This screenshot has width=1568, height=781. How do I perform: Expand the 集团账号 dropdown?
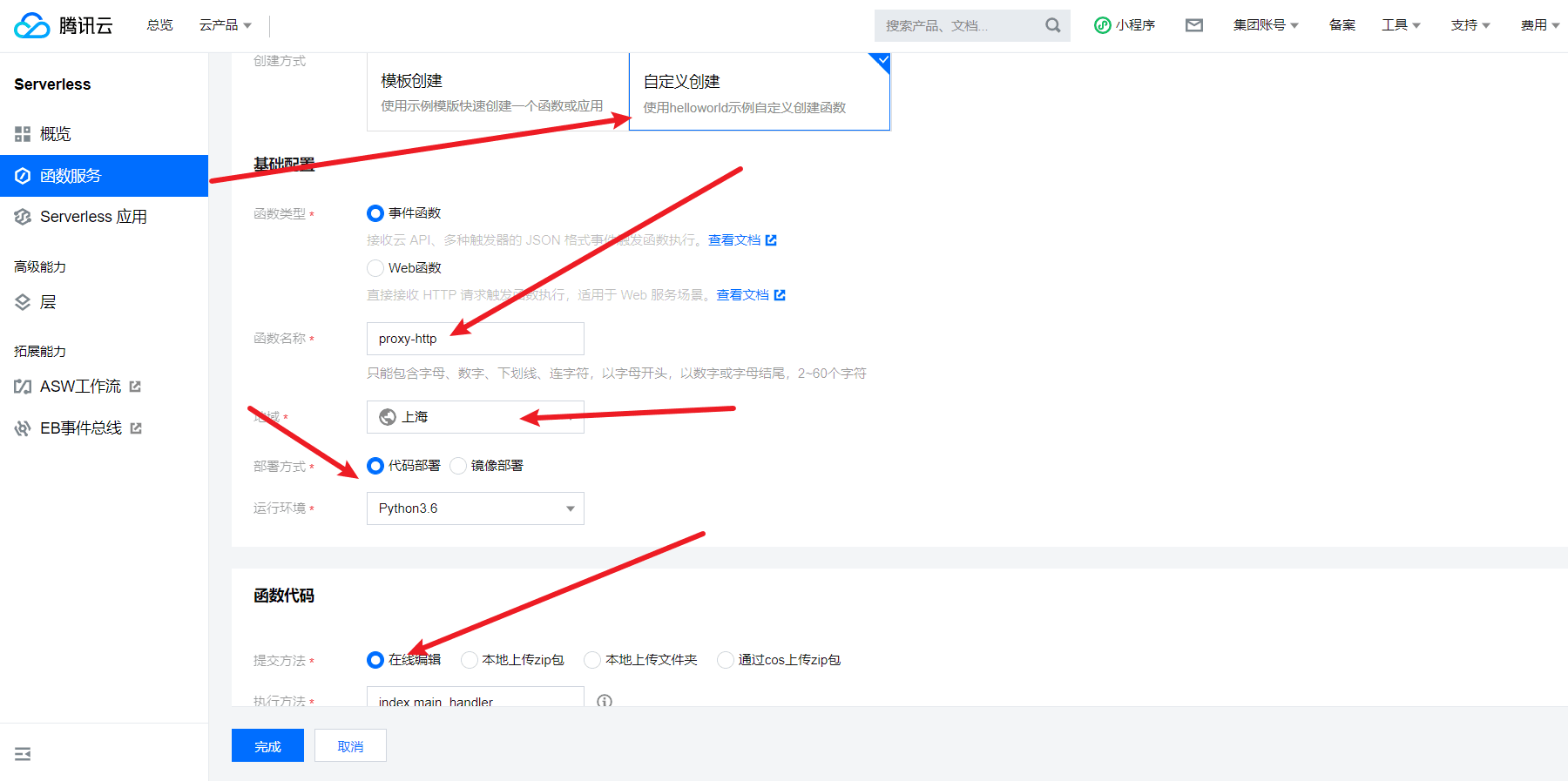point(1266,25)
